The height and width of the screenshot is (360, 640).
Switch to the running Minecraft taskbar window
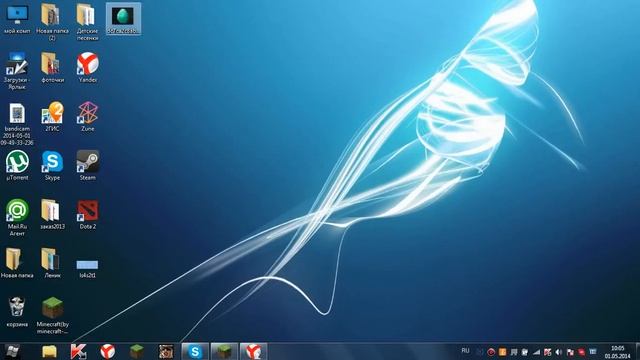pyautogui.click(x=224, y=351)
